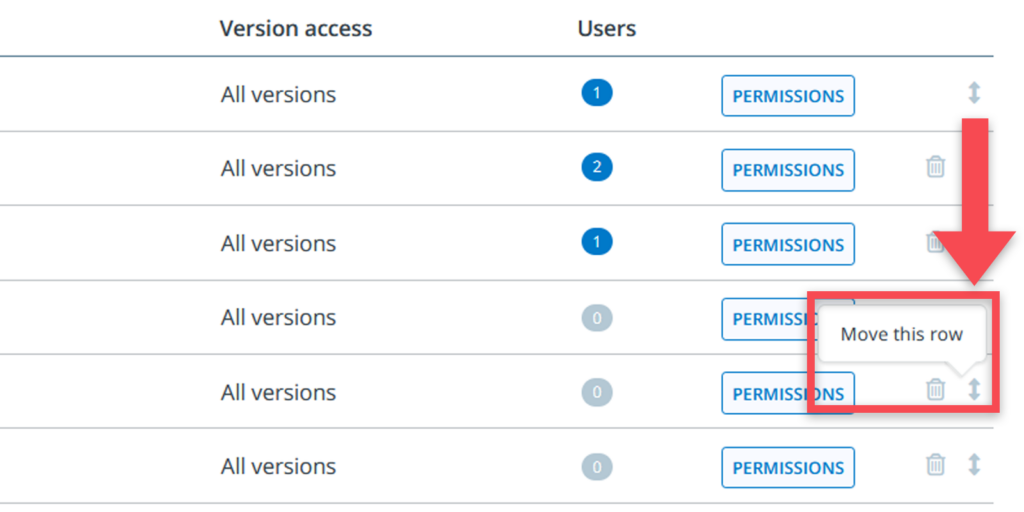Click the move handle under the tooltip
The height and width of the screenshot is (512, 1024).
point(974,389)
